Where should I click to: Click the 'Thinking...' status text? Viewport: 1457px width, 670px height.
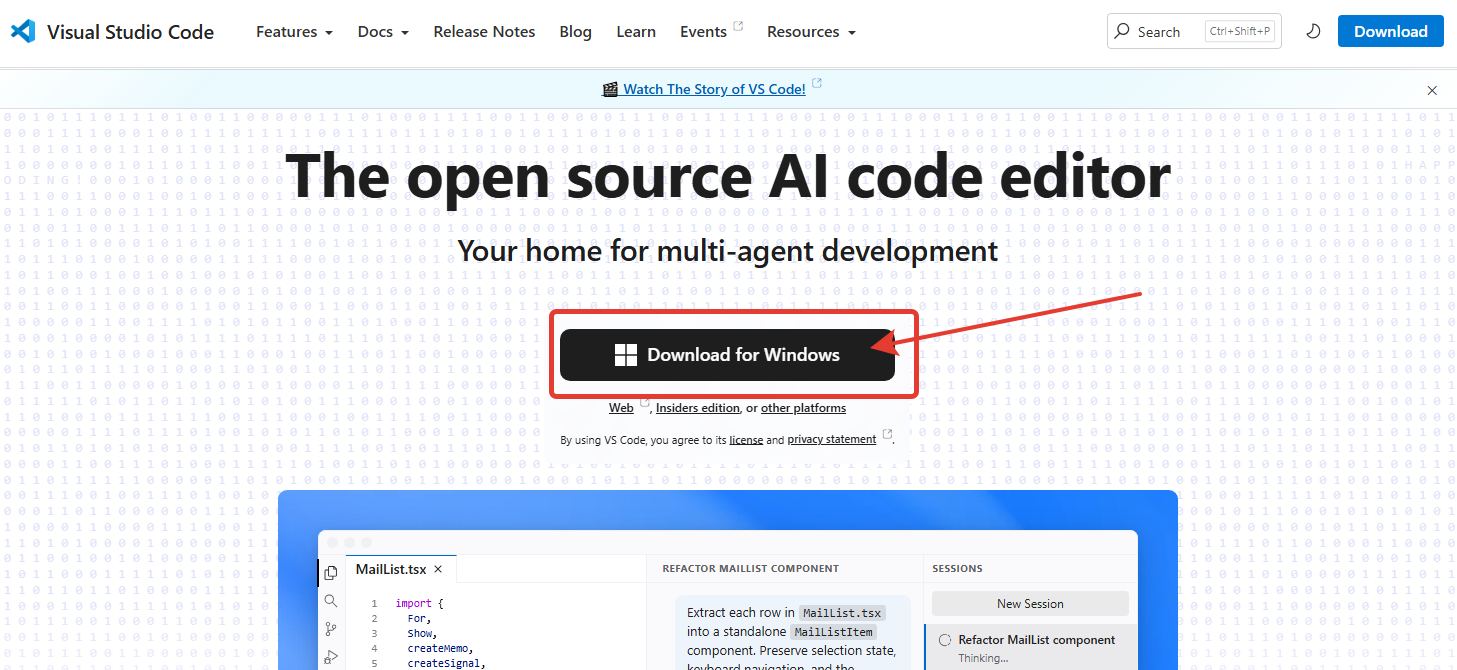click(983, 658)
